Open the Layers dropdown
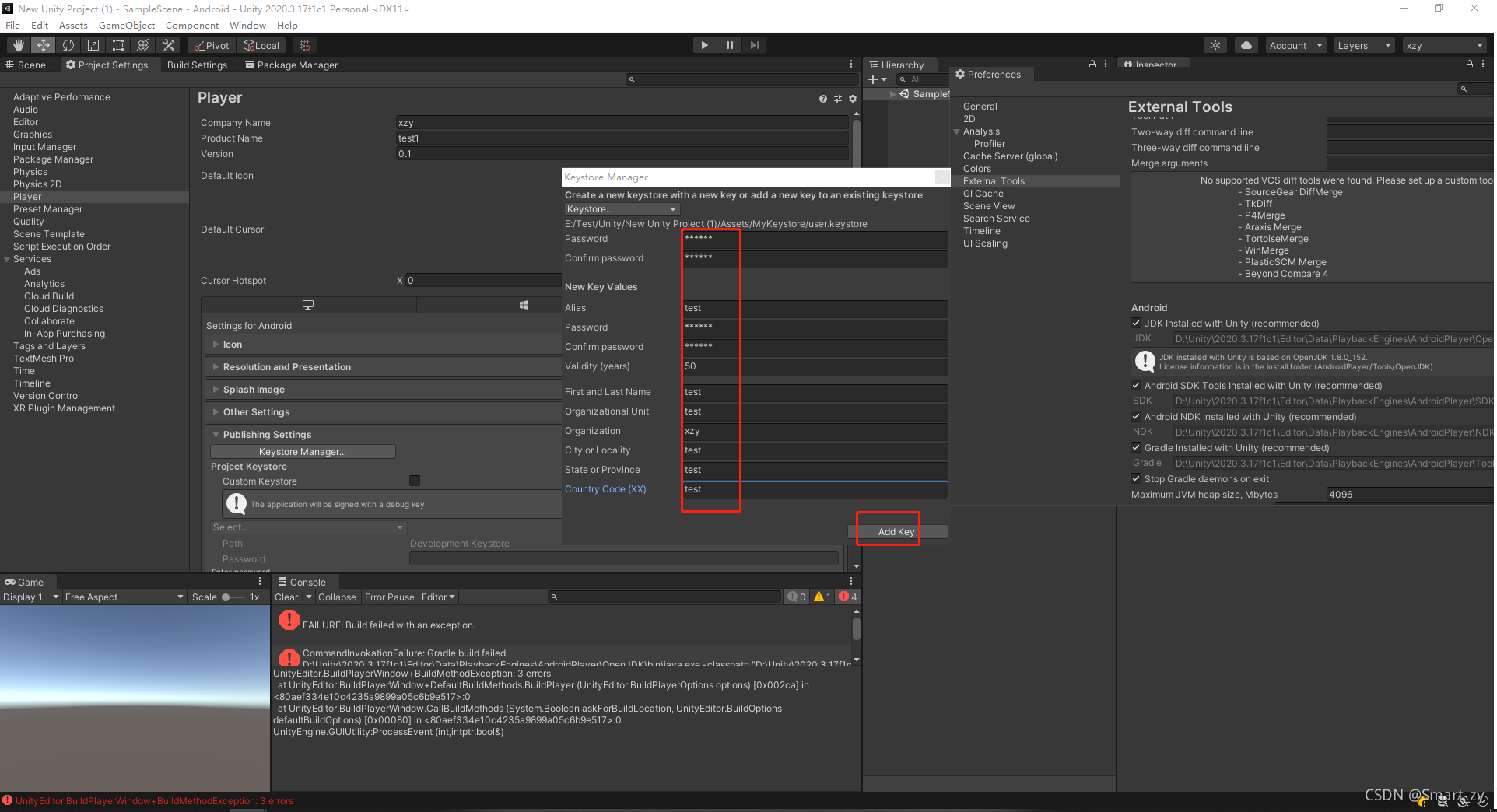This screenshot has width=1497, height=812. (1364, 45)
